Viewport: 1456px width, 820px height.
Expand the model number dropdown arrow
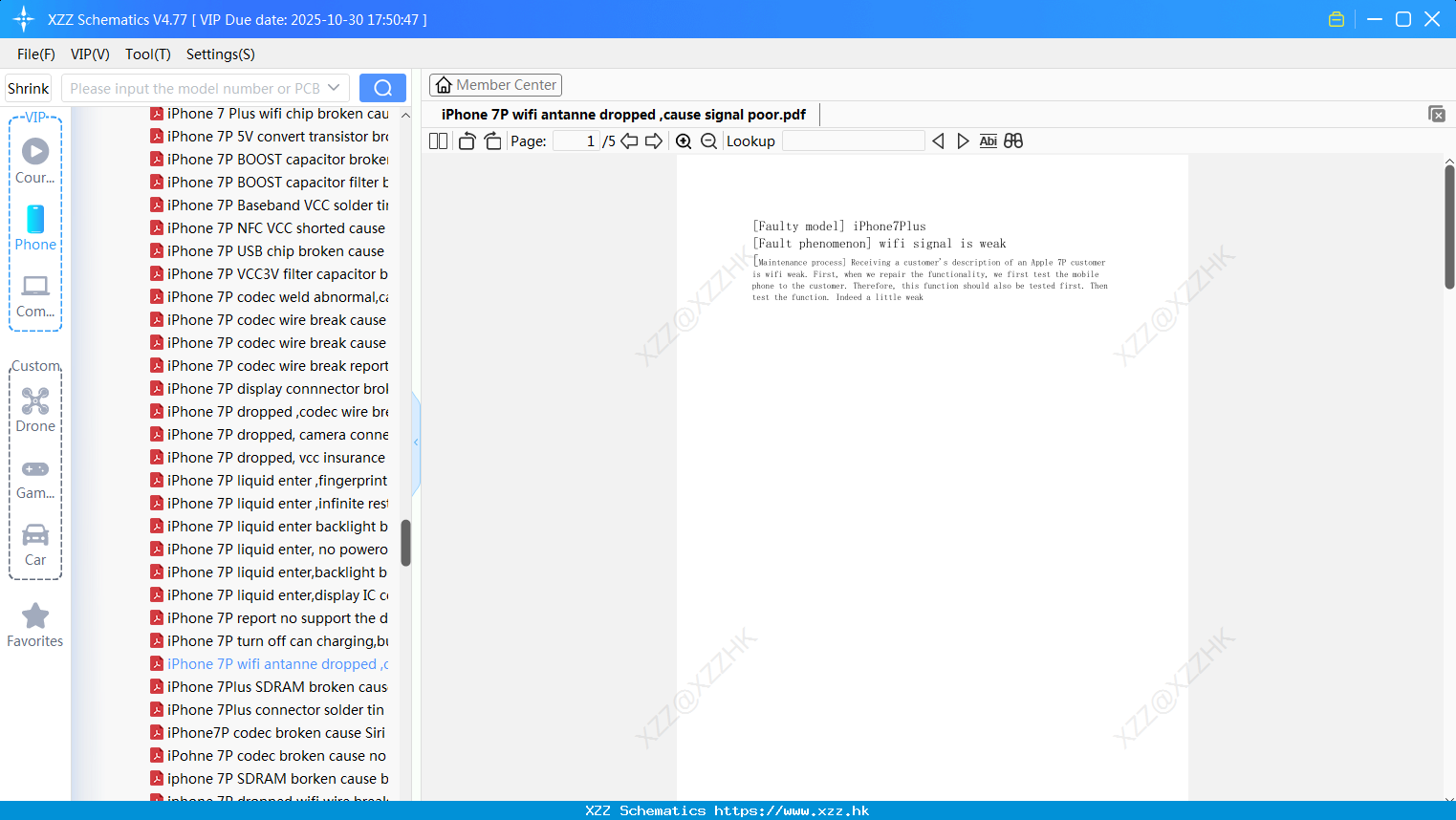(x=334, y=88)
